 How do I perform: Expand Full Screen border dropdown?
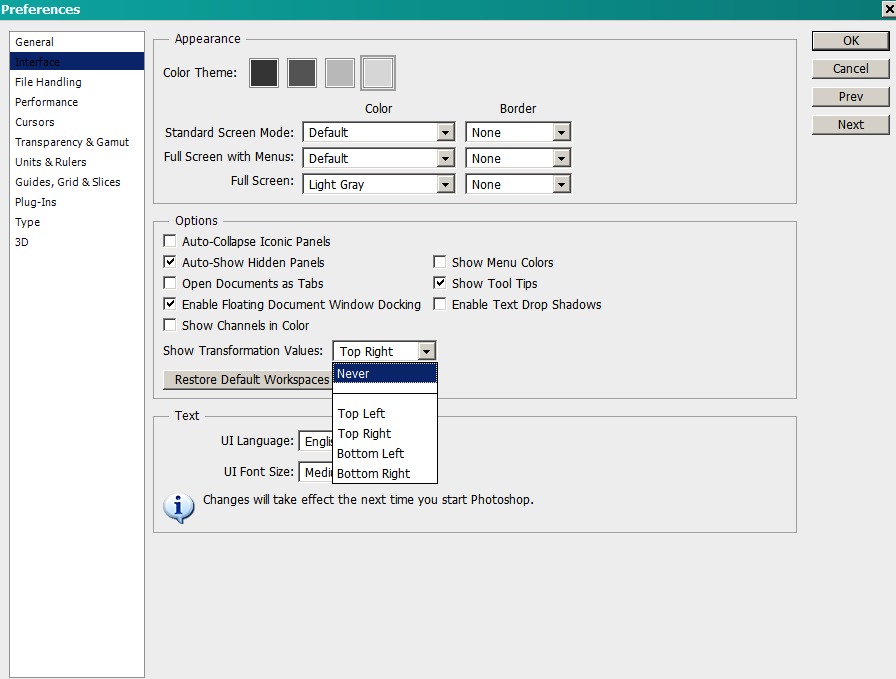(561, 185)
